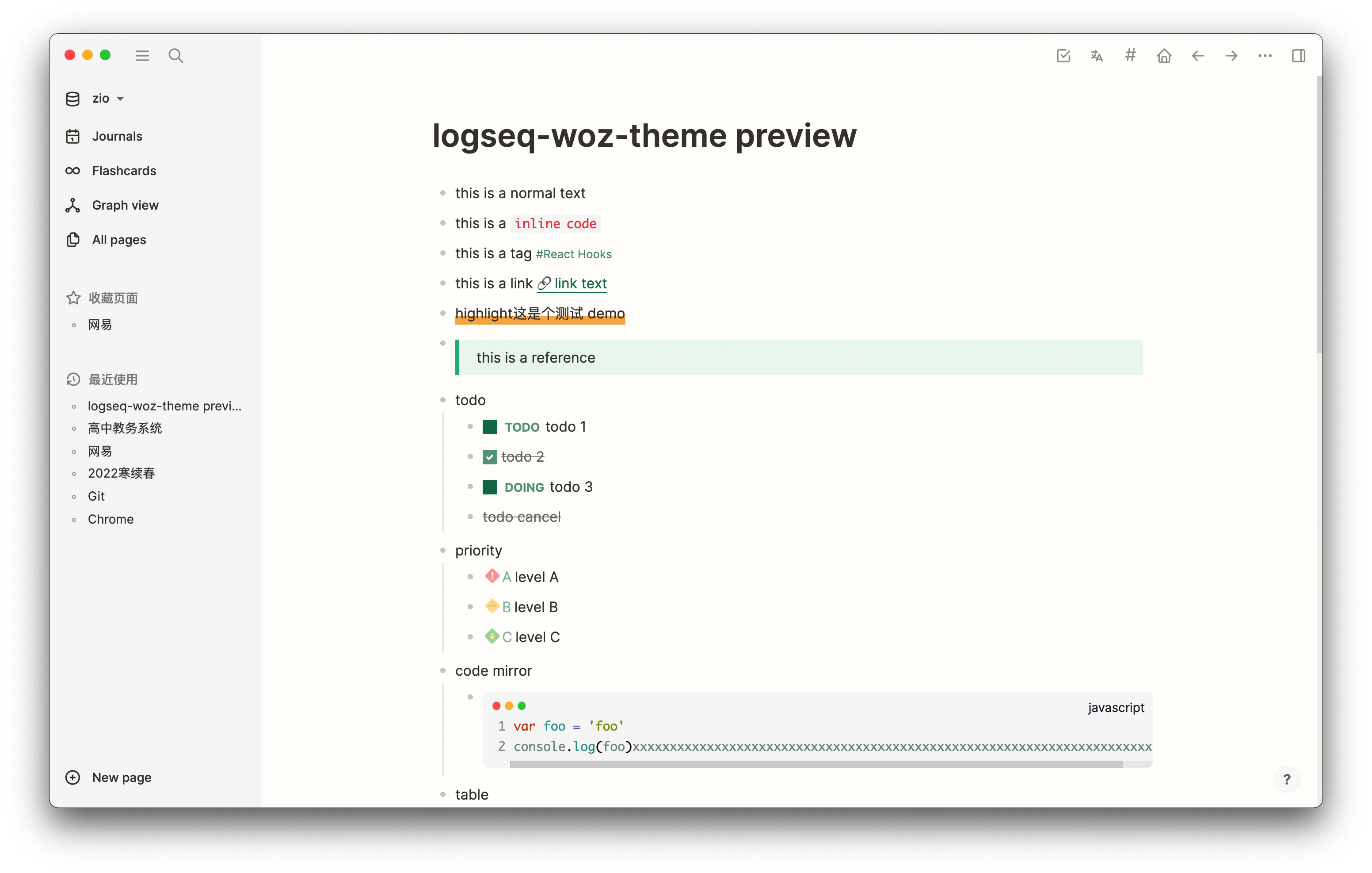Navigate forward with right arrow
The height and width of the screenshot is (873, 1372).
[x=1231, y=56]
